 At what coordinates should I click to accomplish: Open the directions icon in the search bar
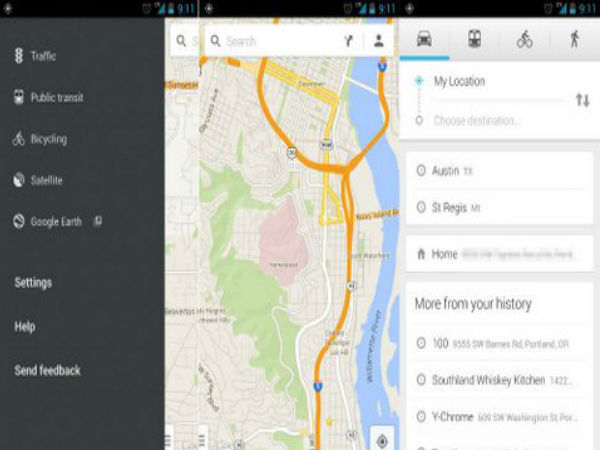(x=348, y=42)
